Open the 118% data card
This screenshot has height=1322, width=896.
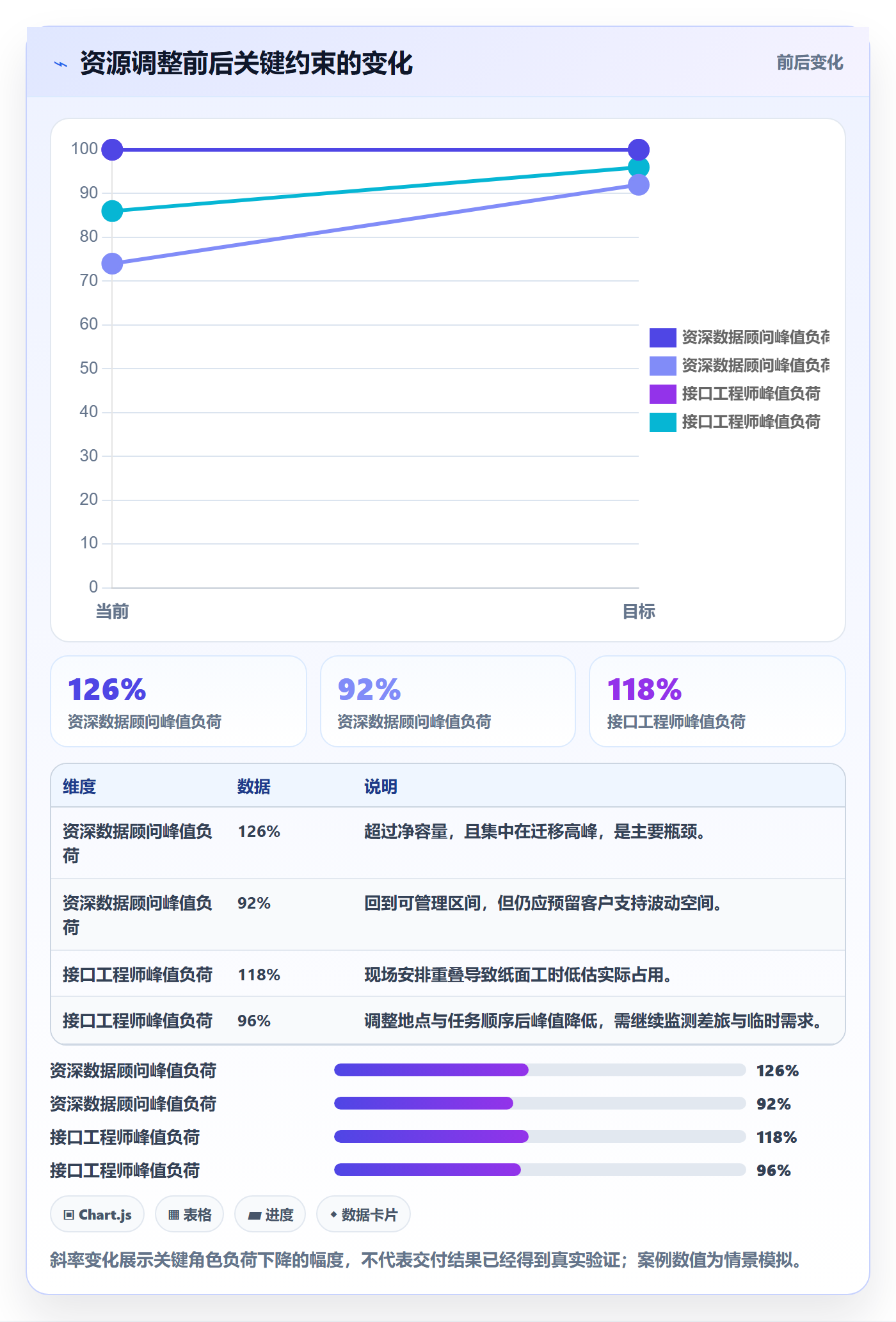tap(717, 701)
